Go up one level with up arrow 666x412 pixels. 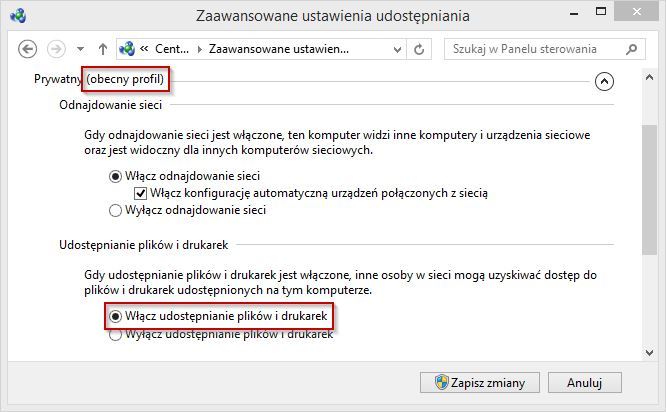tap(103, 49)
